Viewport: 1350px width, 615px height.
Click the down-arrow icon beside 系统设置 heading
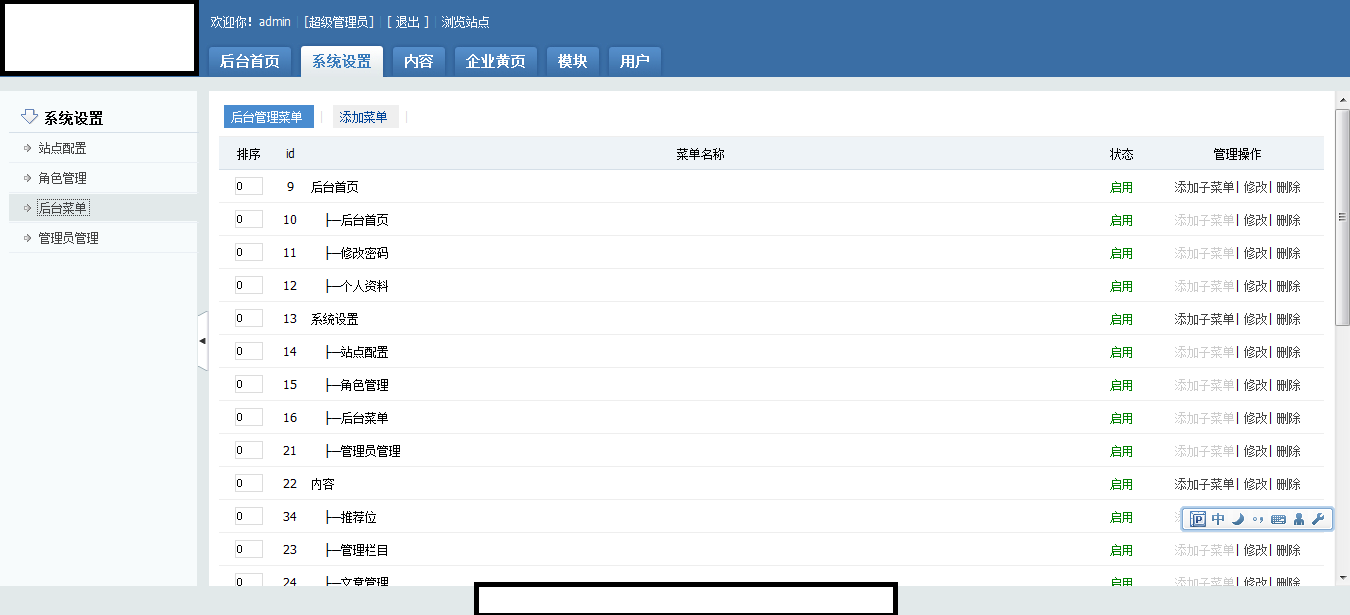(29, 117)
